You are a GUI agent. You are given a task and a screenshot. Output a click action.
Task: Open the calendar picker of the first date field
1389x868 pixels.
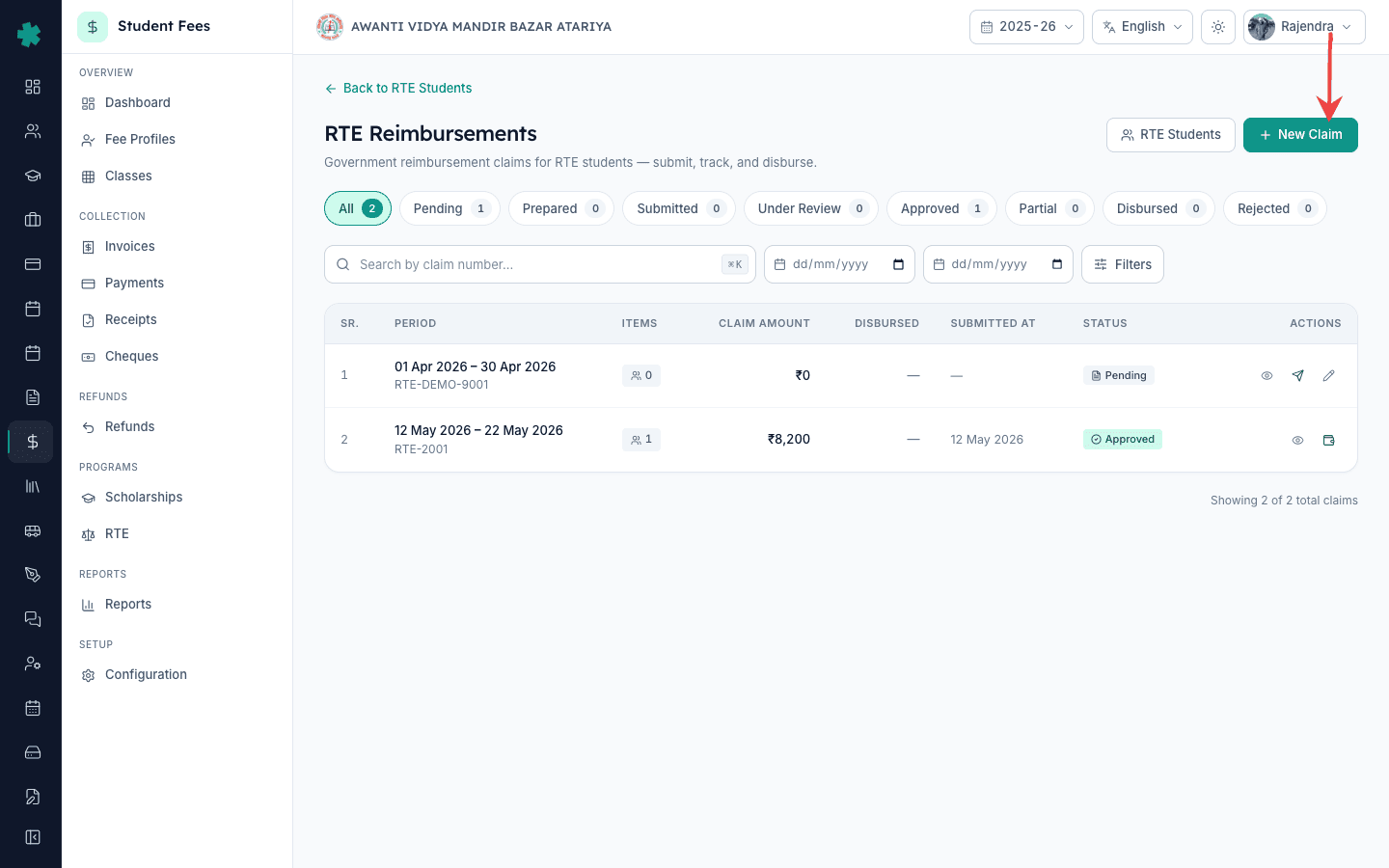(x=899, y=264)
